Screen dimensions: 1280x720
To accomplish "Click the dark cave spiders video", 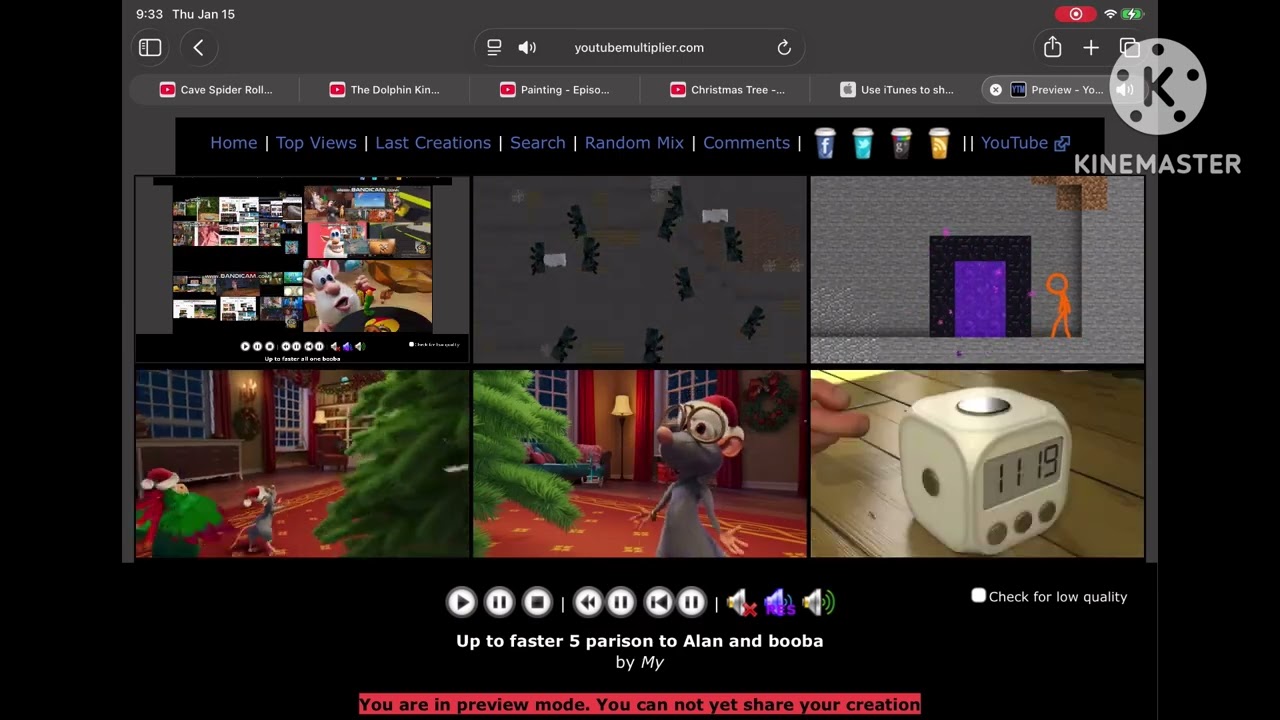I will pos(640,270).
